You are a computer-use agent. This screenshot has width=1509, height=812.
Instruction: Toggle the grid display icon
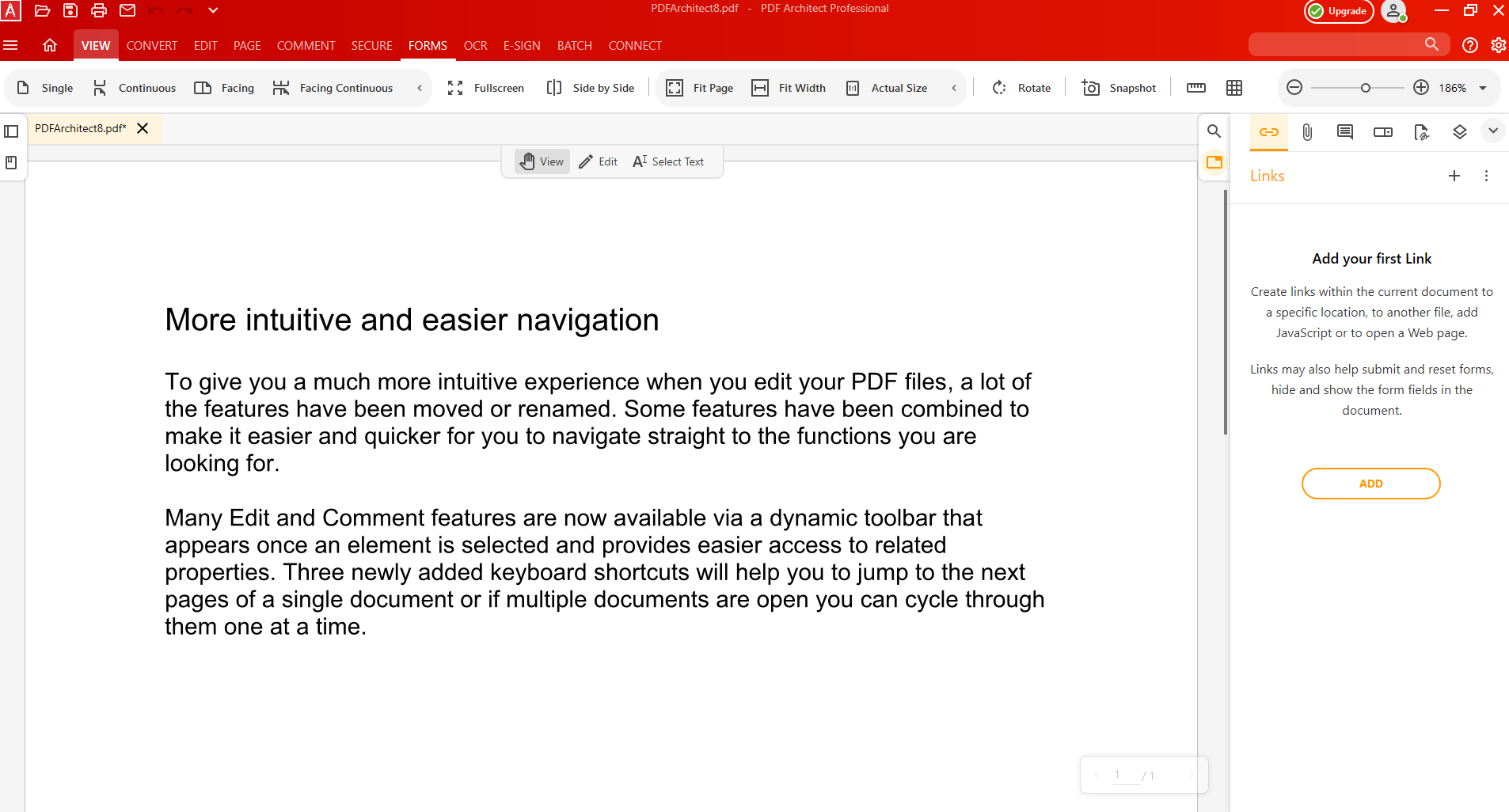tap(1234, 88)
